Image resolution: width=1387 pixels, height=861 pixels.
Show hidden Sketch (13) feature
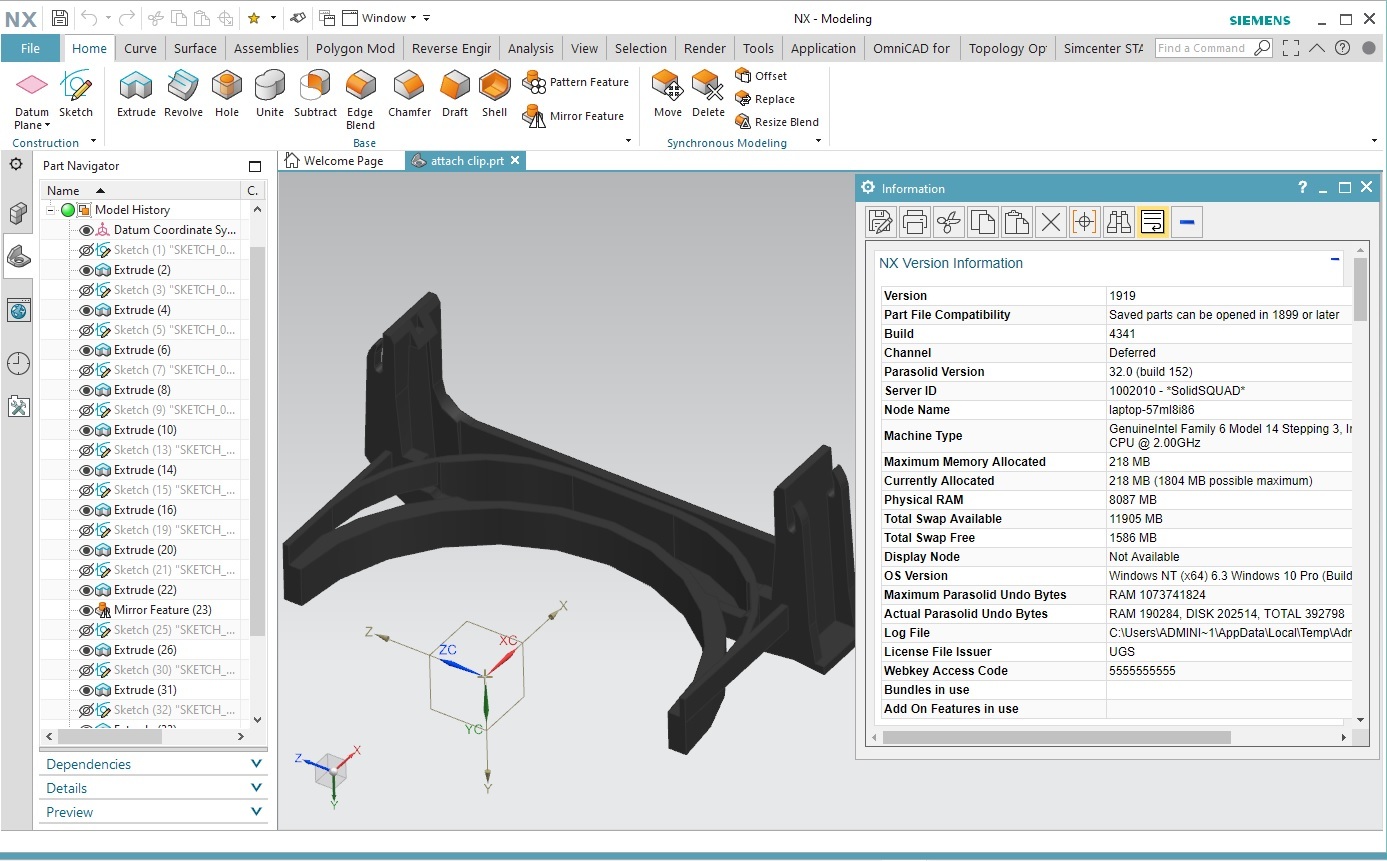click(86, 450)
